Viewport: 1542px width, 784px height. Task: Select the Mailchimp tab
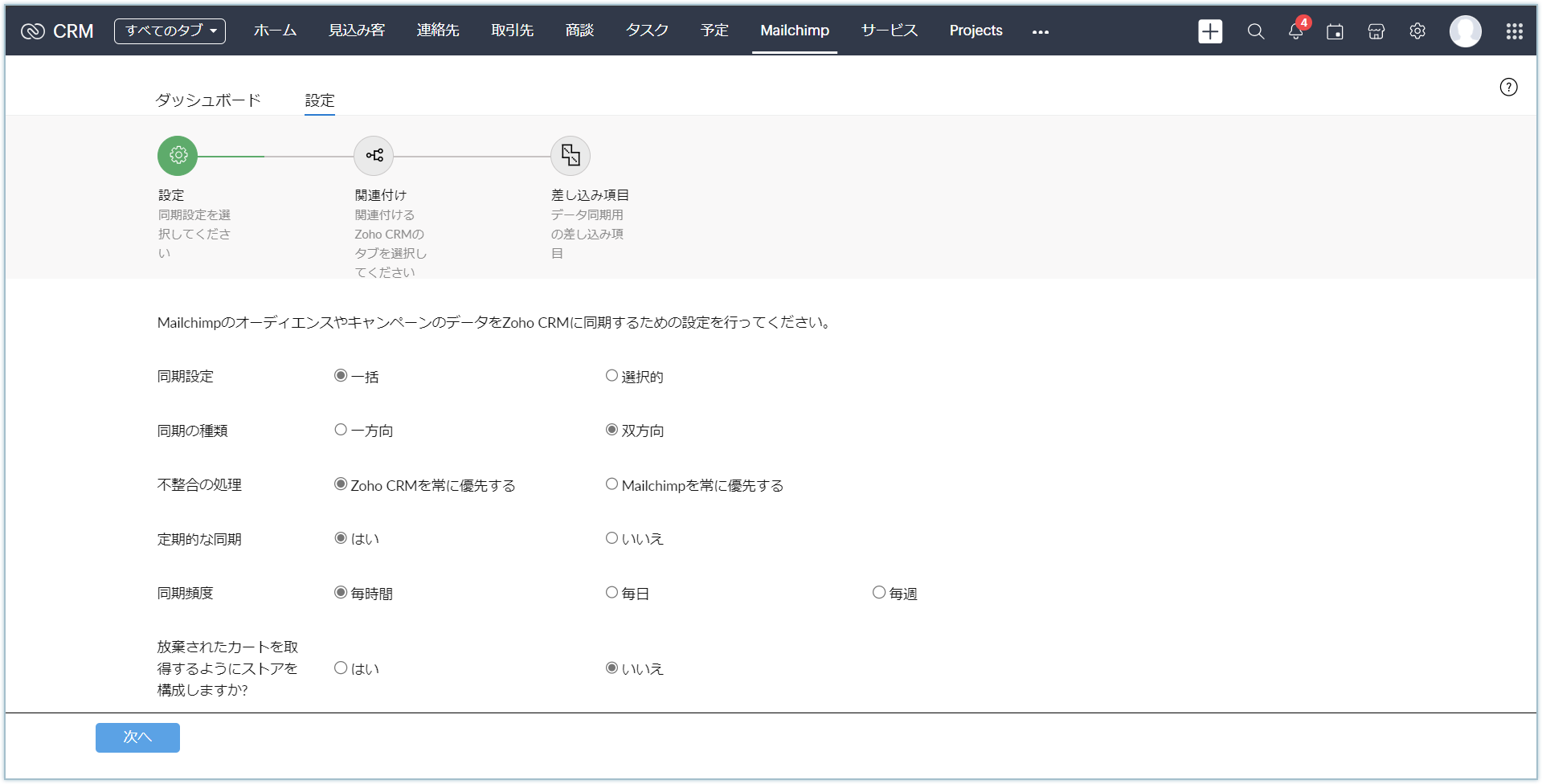[x=795, y=31]
